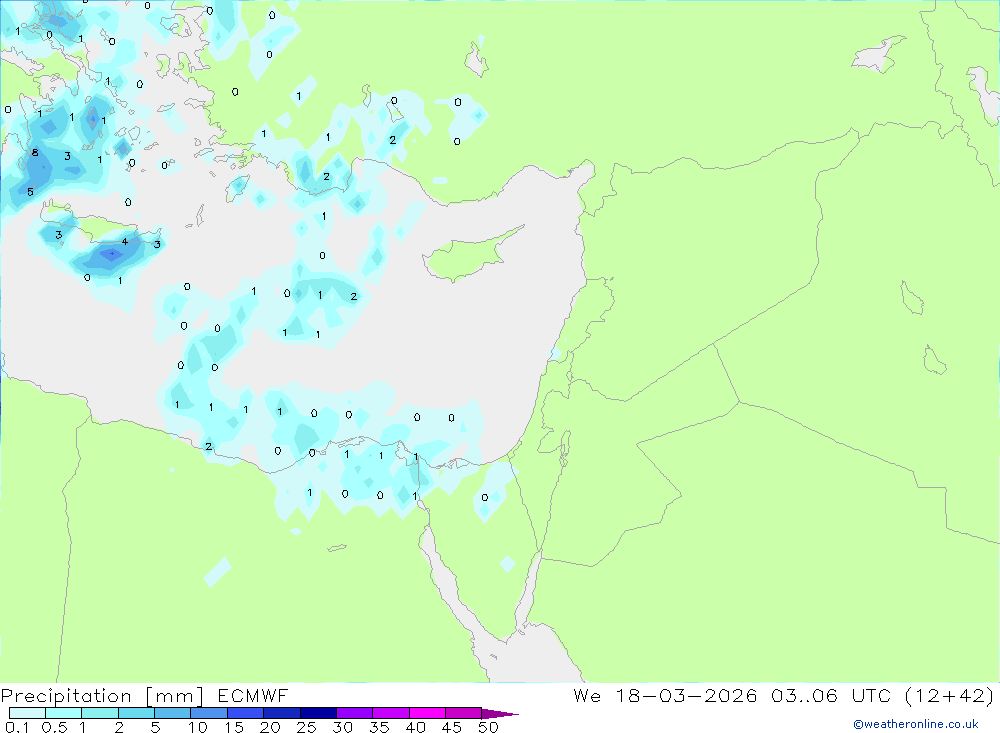This screenshot has height=733, width=1000.
Task: Click the 45–50 mm legend swatch
Action: [x=463, y=713]
